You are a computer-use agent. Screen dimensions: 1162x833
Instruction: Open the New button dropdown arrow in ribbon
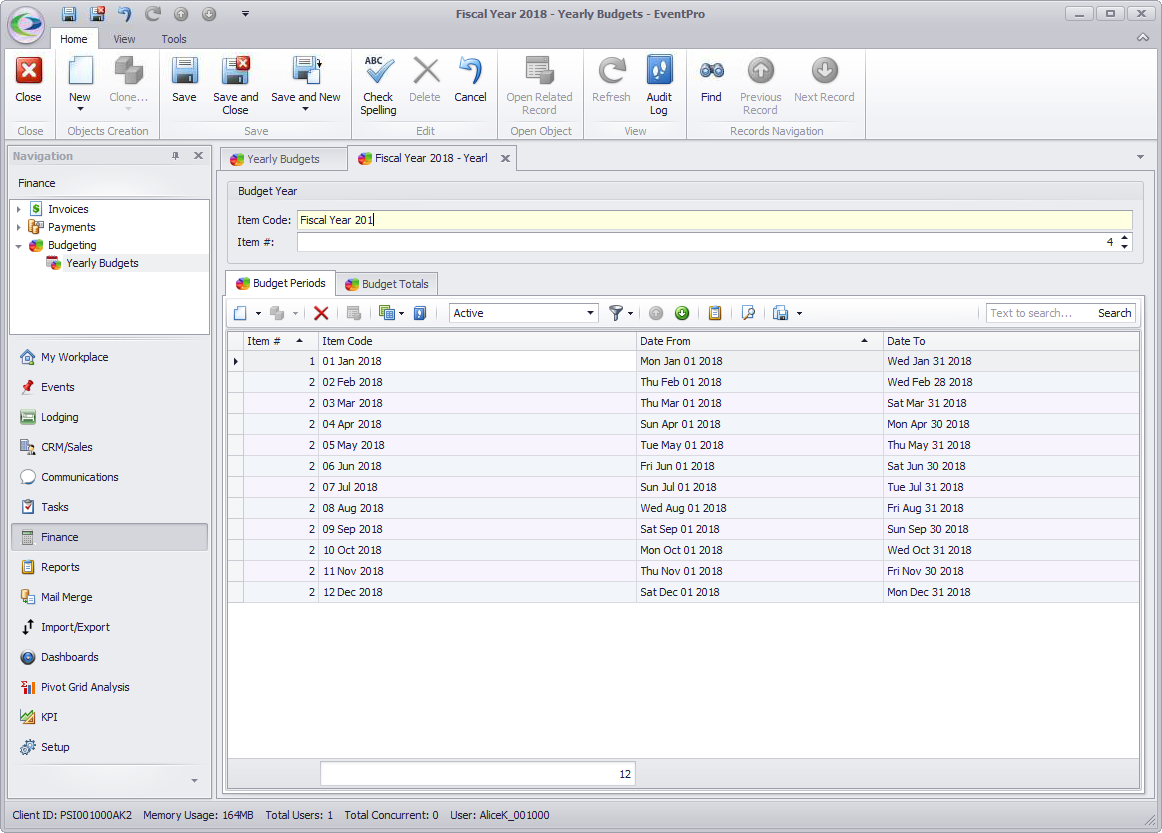point(80,110)
